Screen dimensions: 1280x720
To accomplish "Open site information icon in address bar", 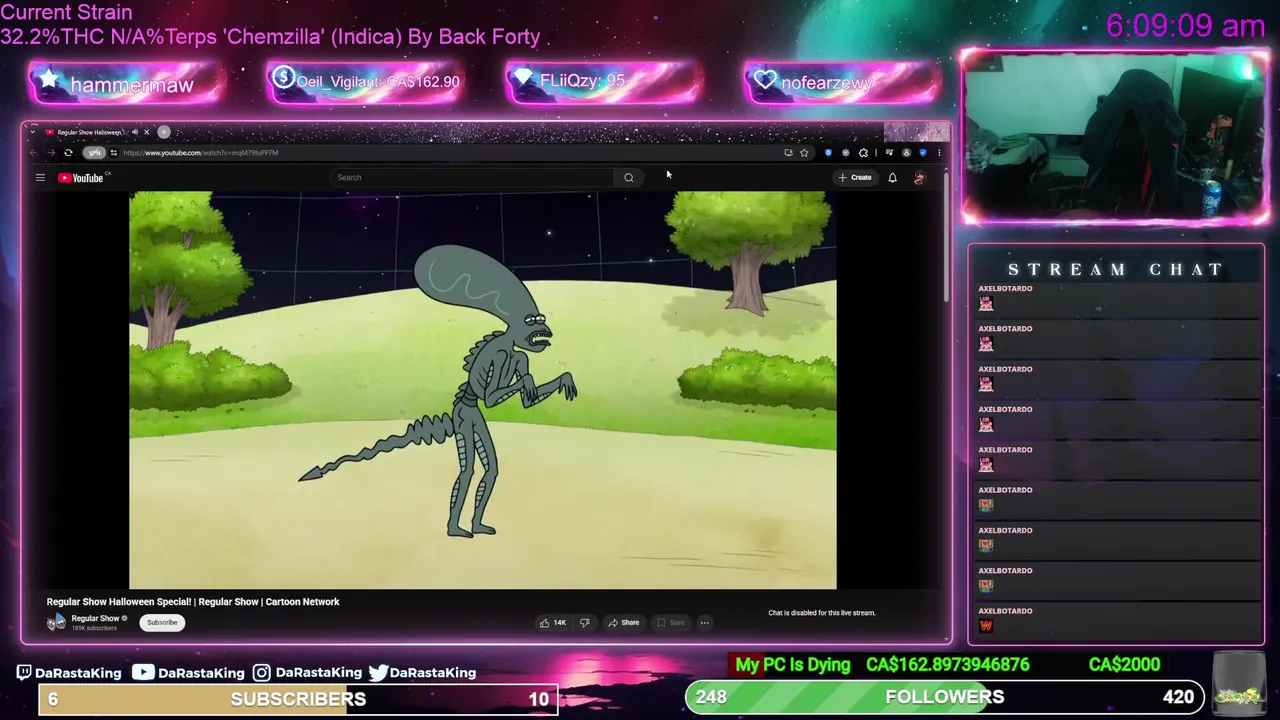I will pos(114,153).
